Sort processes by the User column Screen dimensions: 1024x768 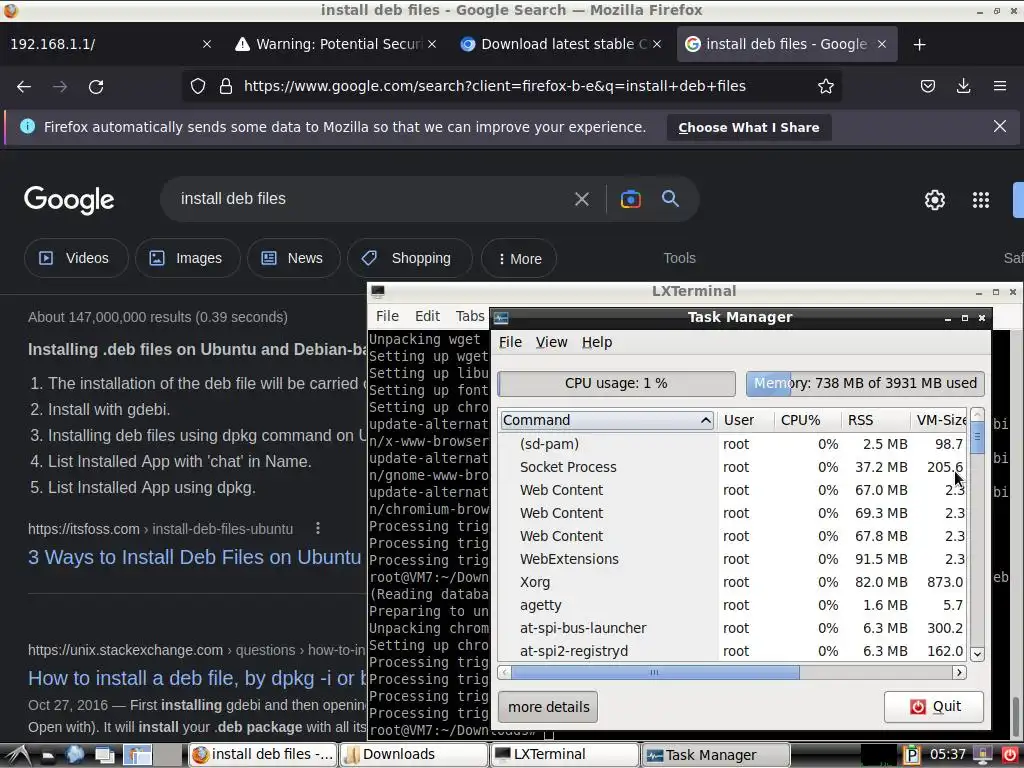coord(745,420)
